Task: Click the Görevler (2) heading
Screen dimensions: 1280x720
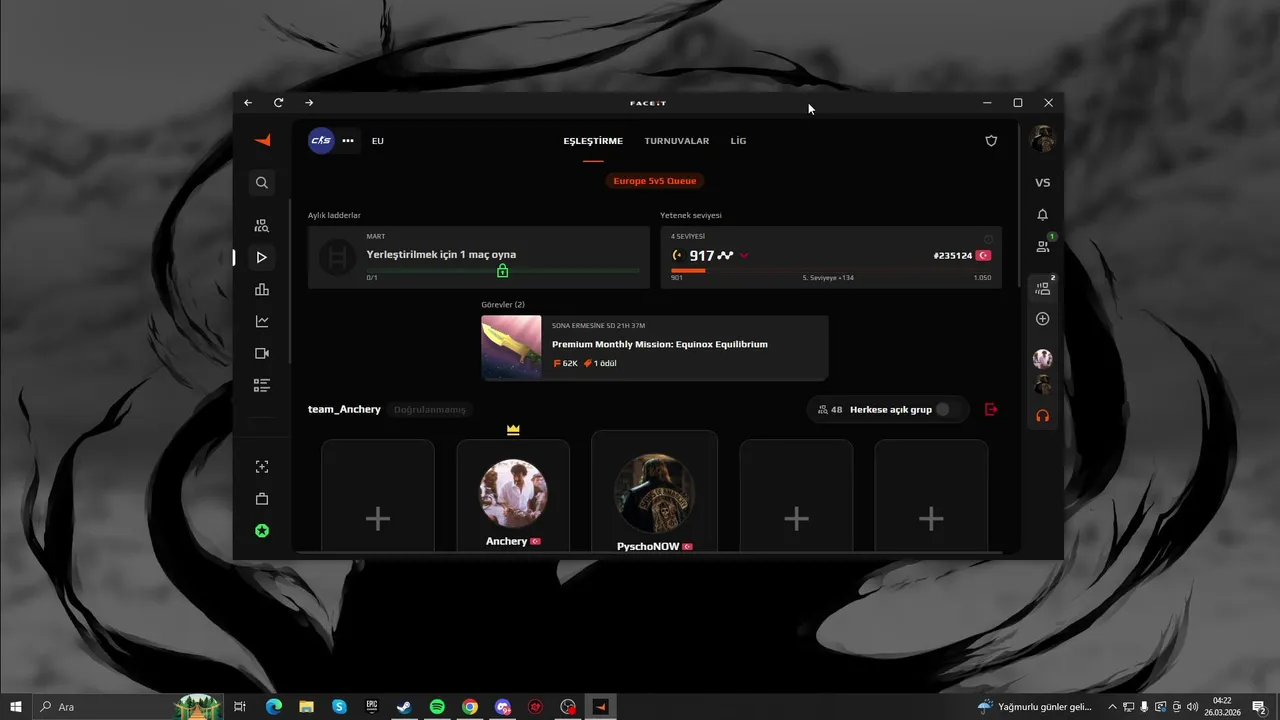Action: pos(503,305)
